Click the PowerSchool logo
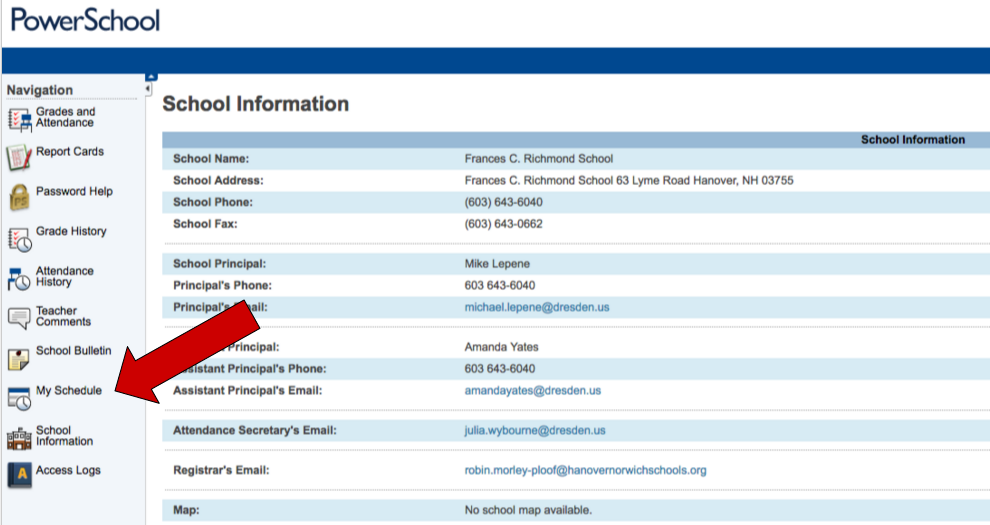990x525 pixels. [x=85, y=20]
